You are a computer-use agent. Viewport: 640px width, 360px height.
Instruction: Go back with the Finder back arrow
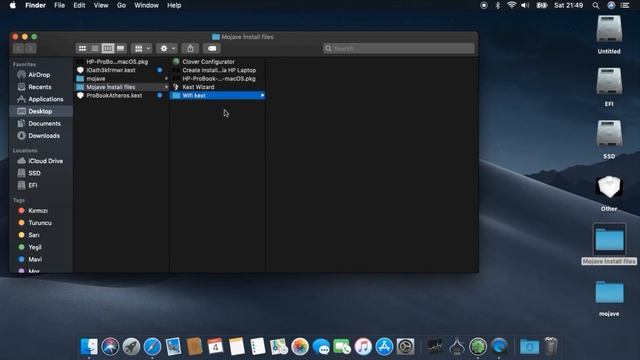[x=19, y=49]
